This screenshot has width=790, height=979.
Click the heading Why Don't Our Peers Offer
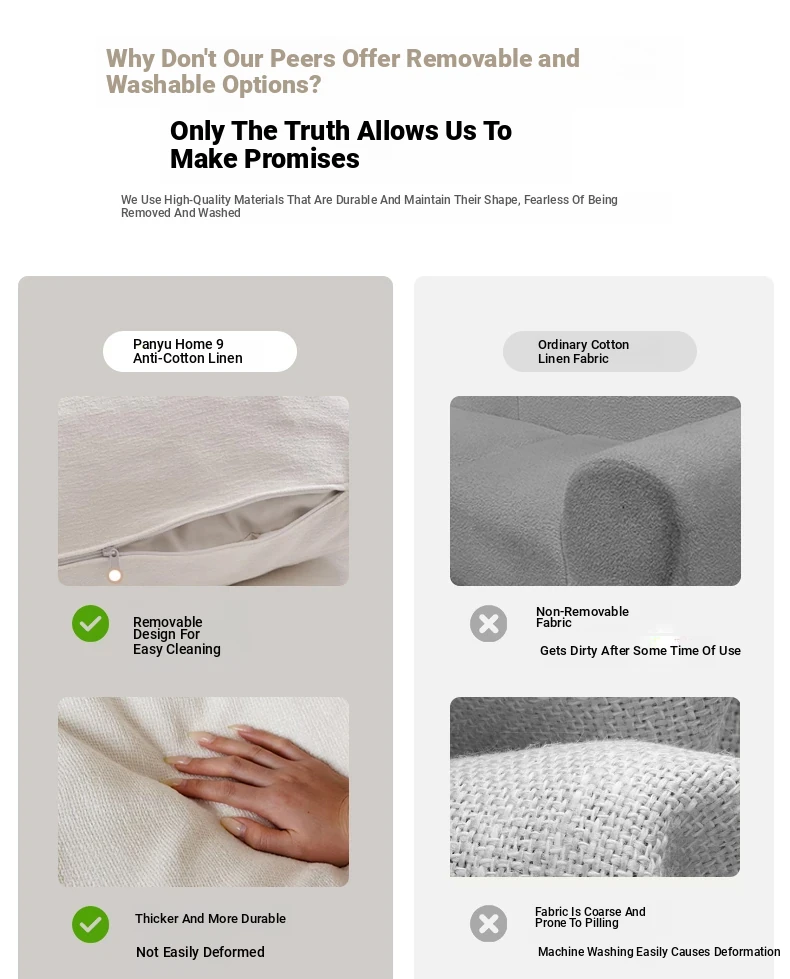point(343,71)
